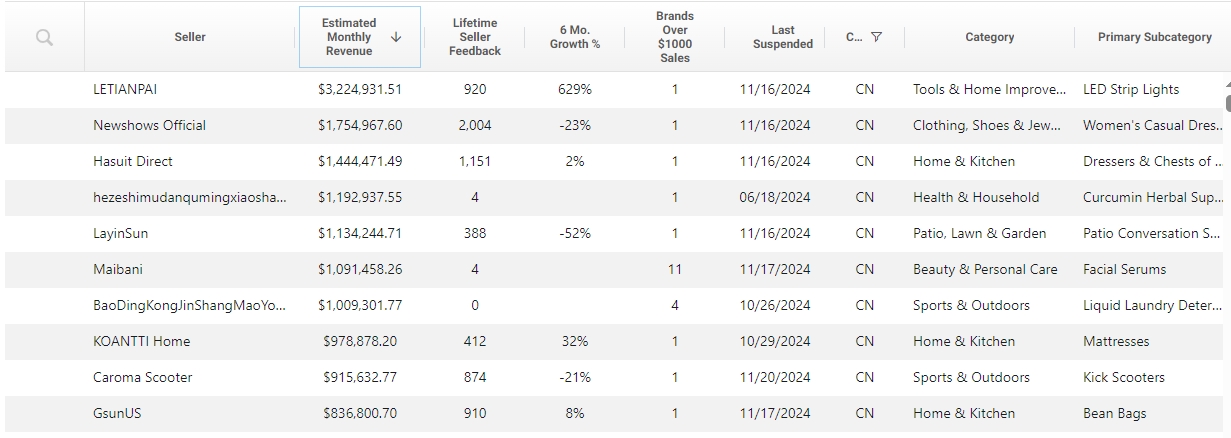Viewport: 1231px width, 438px height.
Task: Sort by the Last Suspended column
Action: [783, 37]
